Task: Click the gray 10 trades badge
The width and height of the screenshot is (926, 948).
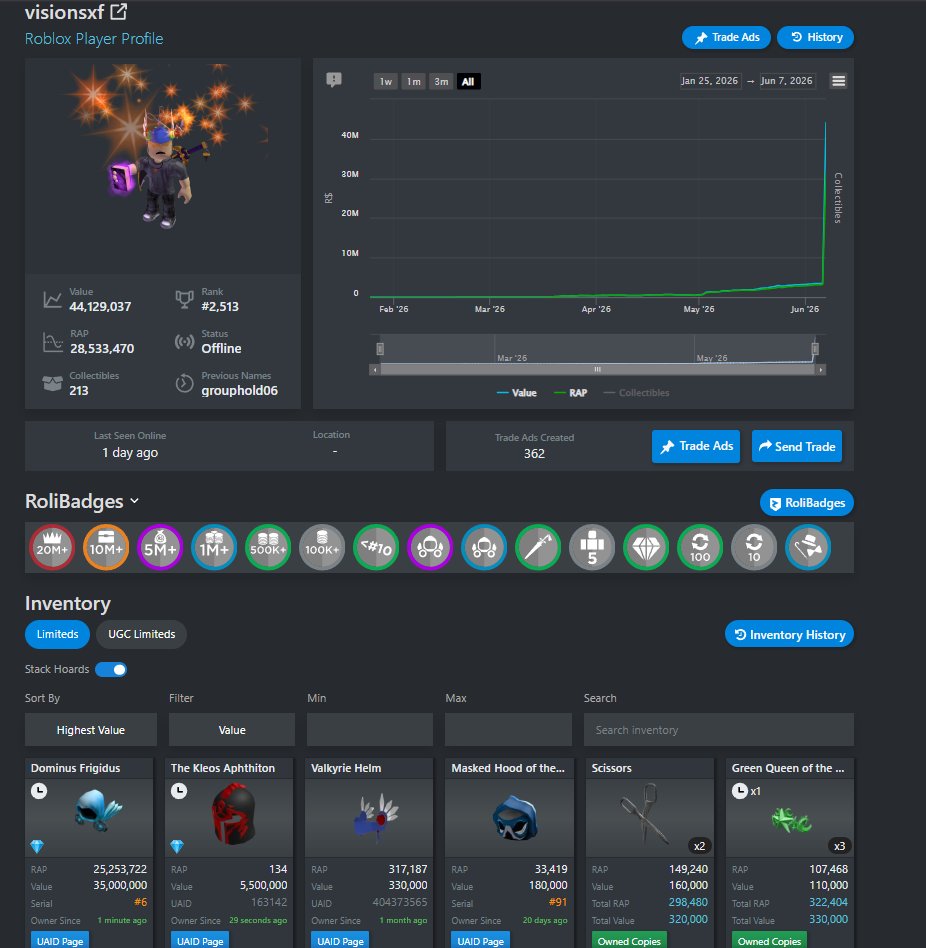Action: click(x=754, y=548)
